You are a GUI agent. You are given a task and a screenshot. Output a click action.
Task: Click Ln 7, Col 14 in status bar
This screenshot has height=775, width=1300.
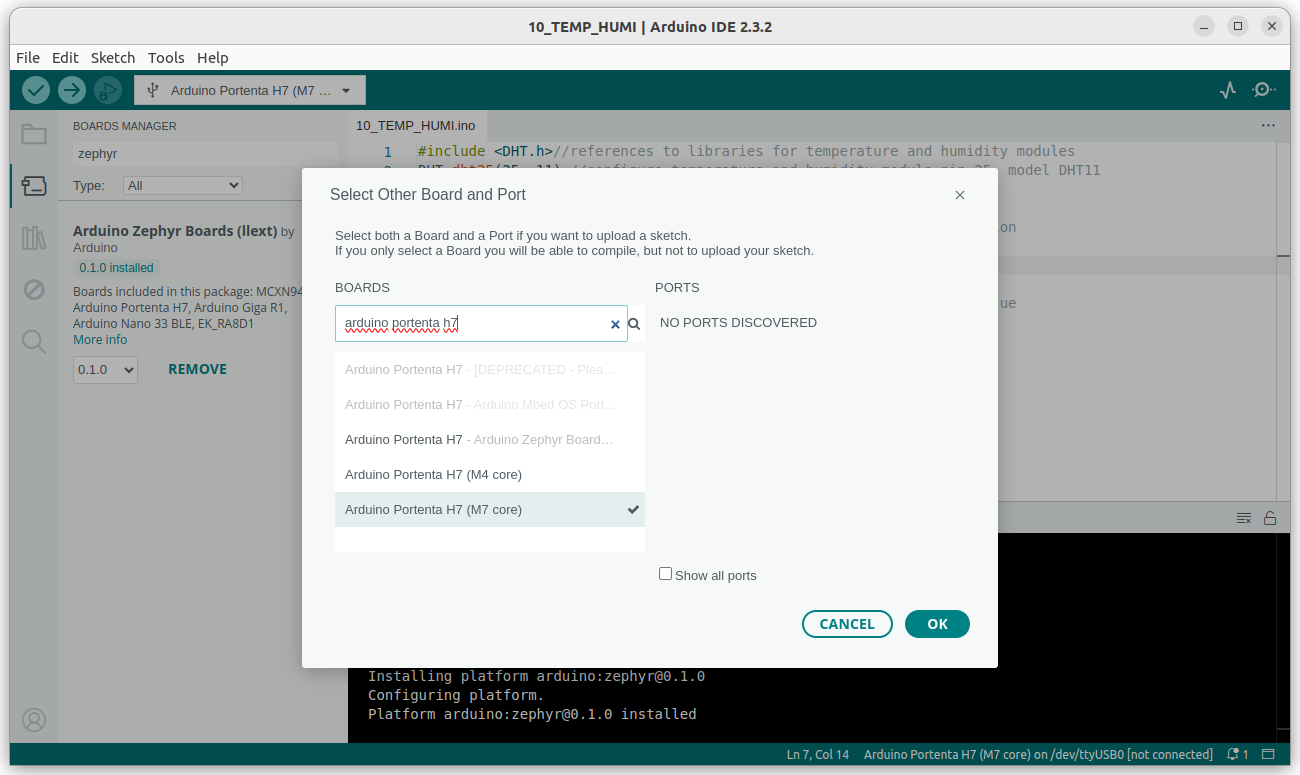817,754
